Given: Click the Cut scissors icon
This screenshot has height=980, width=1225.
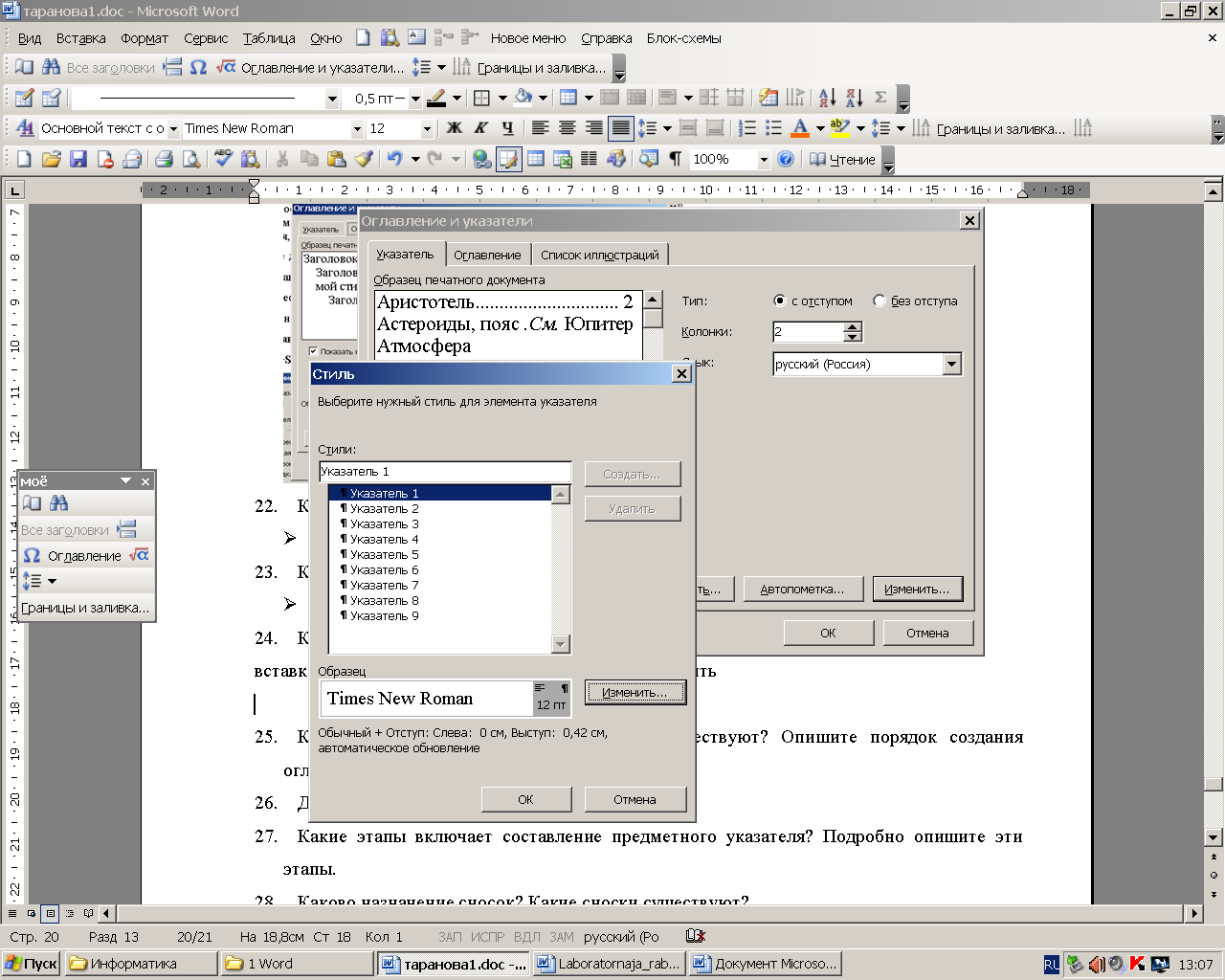Looking at the screenshot, I should [x=281, y=159].
